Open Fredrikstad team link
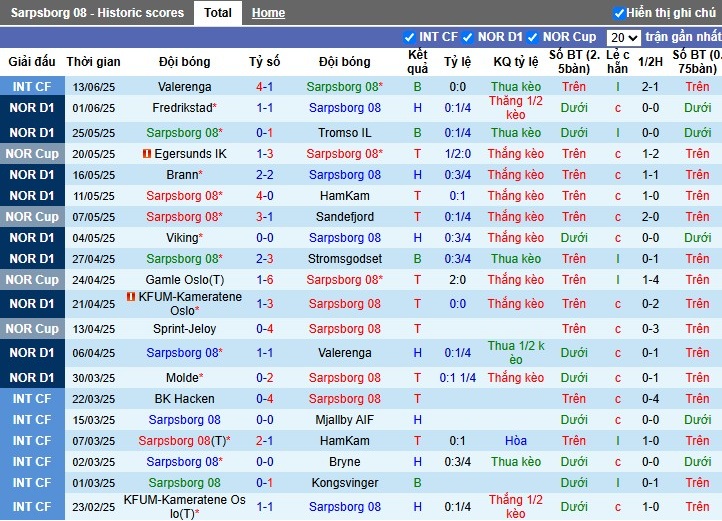Viewport: 722px width, 521px height. coord(182,108)
